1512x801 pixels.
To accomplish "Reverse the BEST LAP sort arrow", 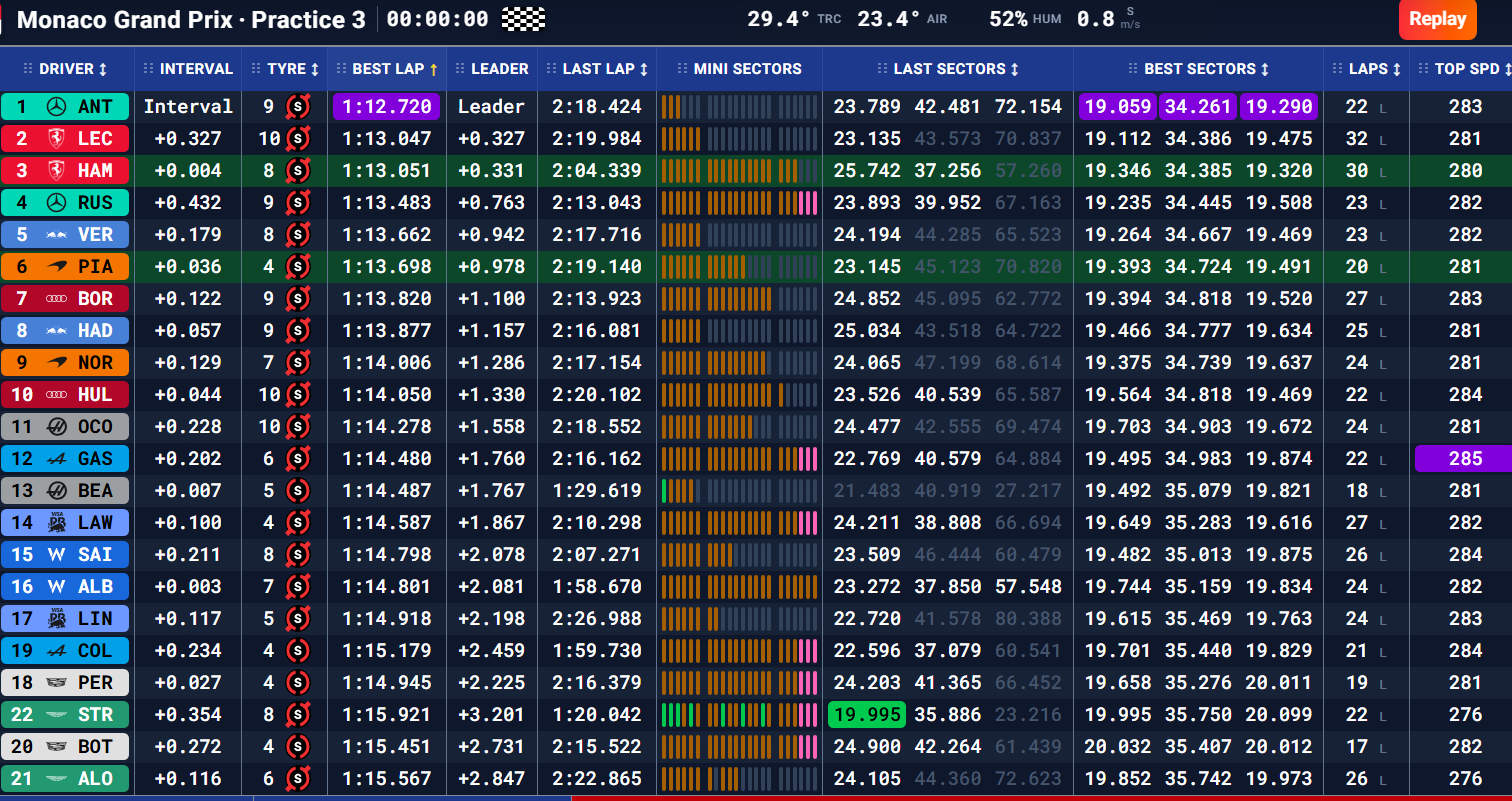I will coord(434,70).
